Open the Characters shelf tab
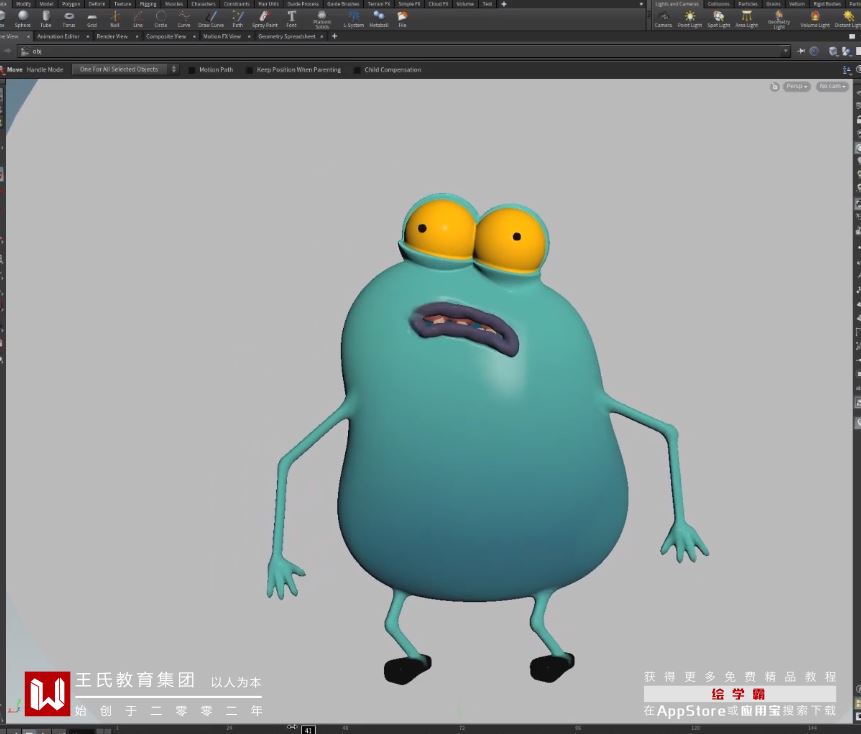861x734 pixels. 204,4
